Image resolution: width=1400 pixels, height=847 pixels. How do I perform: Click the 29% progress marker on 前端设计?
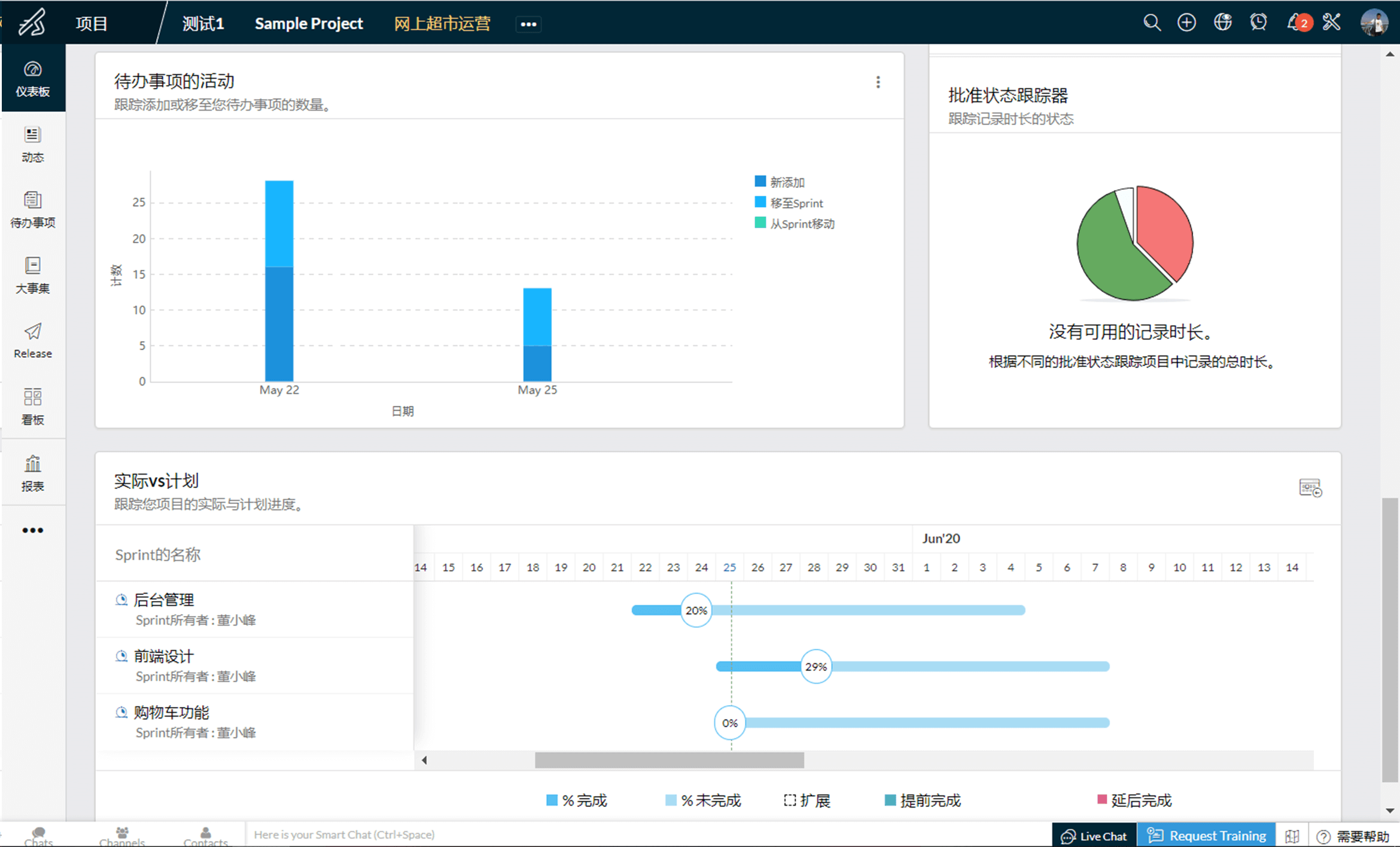(815, 666)
